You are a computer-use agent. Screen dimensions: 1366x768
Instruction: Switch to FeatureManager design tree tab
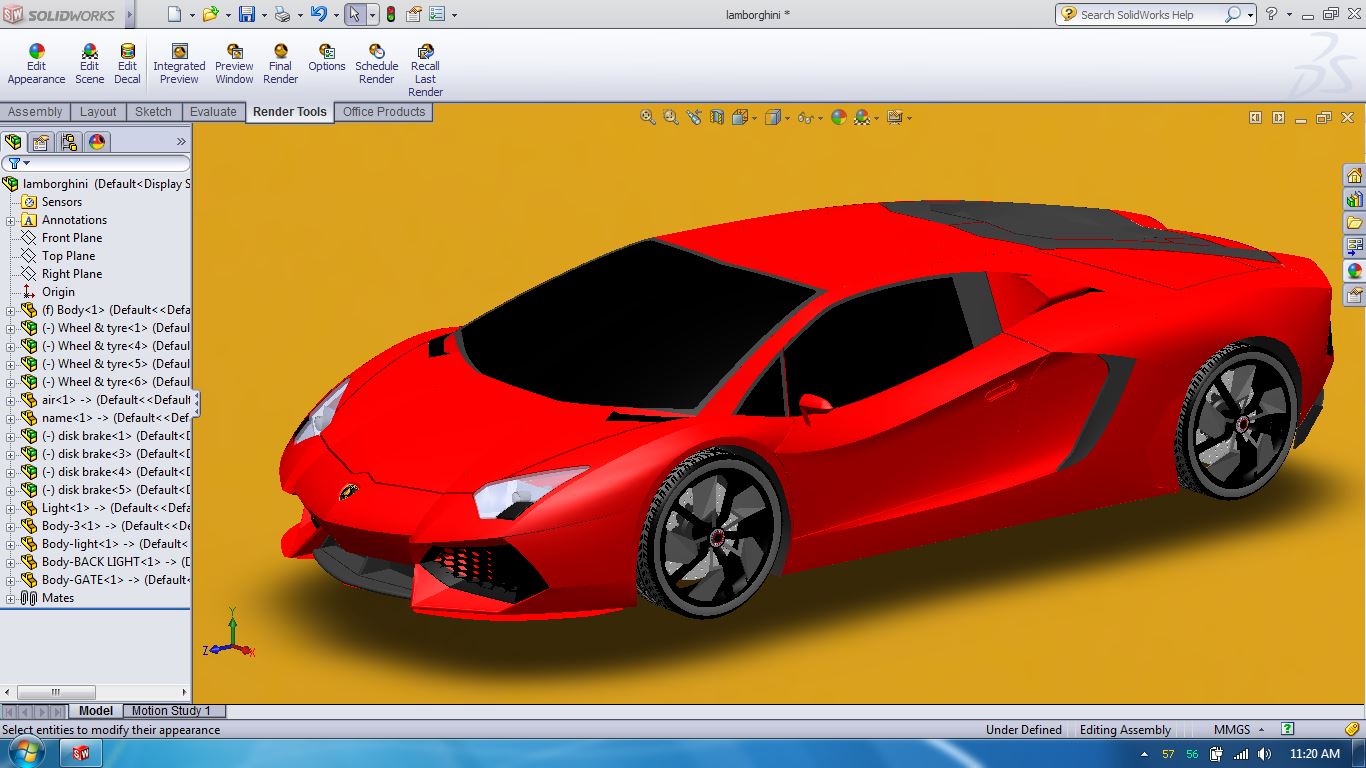point(13,142)
